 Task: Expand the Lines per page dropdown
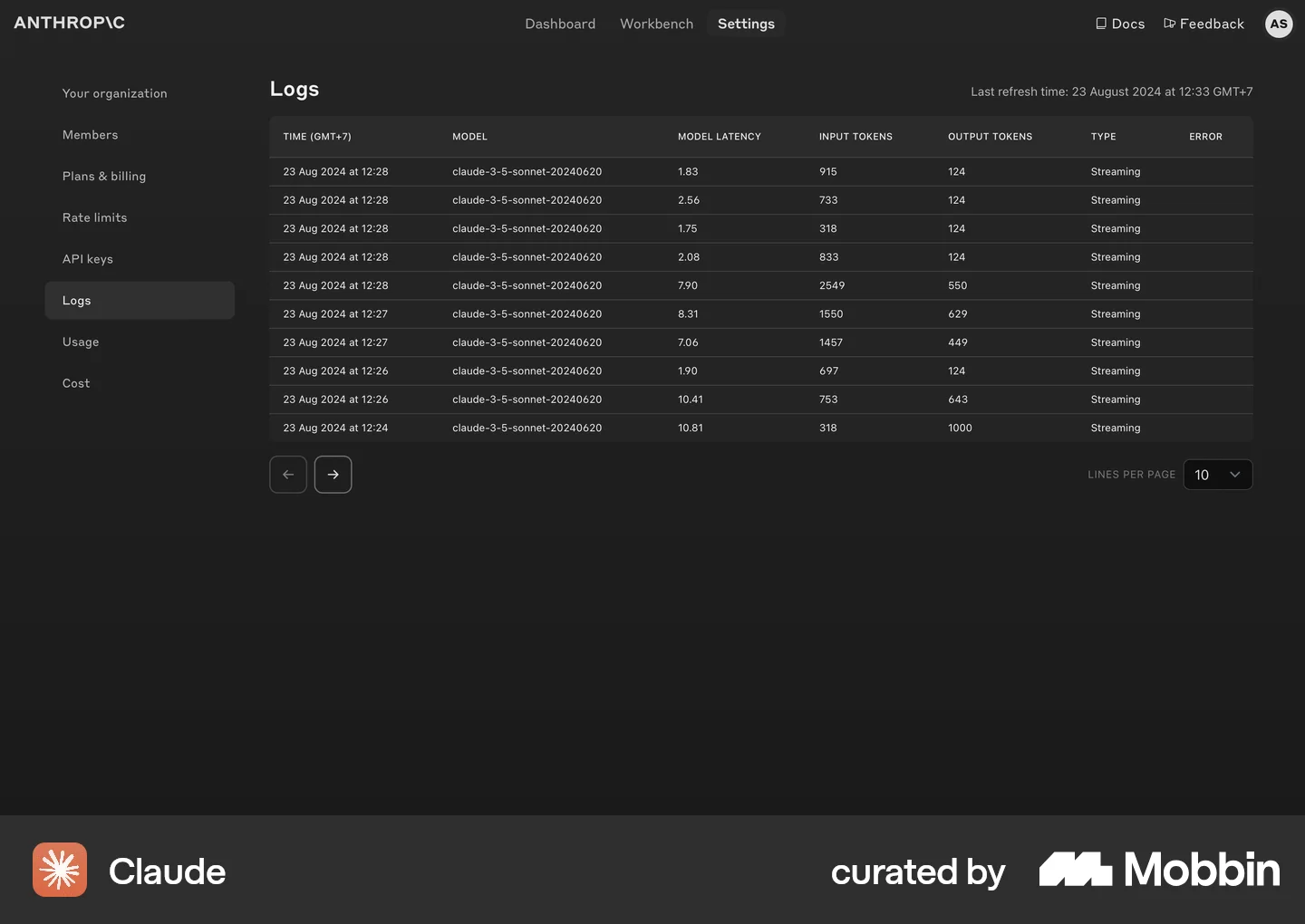tap(1218, 475)
